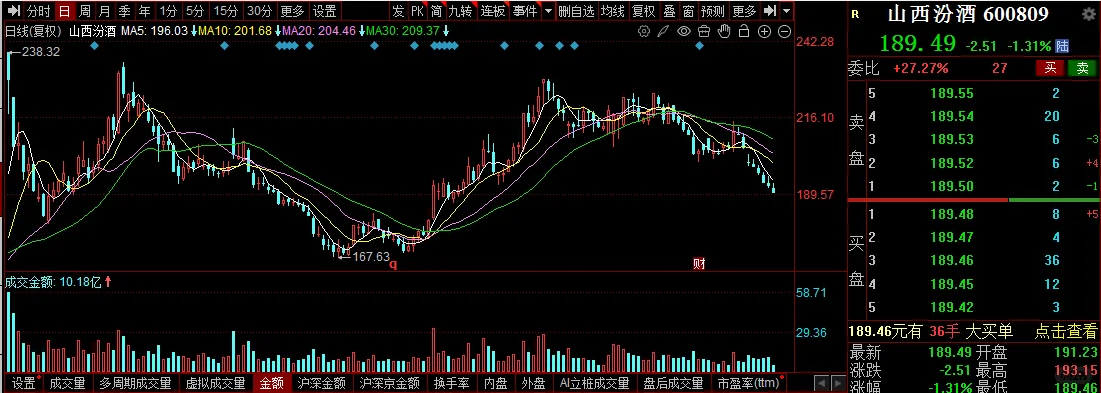Screen dimensions: 1101x393
Task: Click 点击查看 link for large orders
Action: pyautogui.click(x=1065, y=331)
